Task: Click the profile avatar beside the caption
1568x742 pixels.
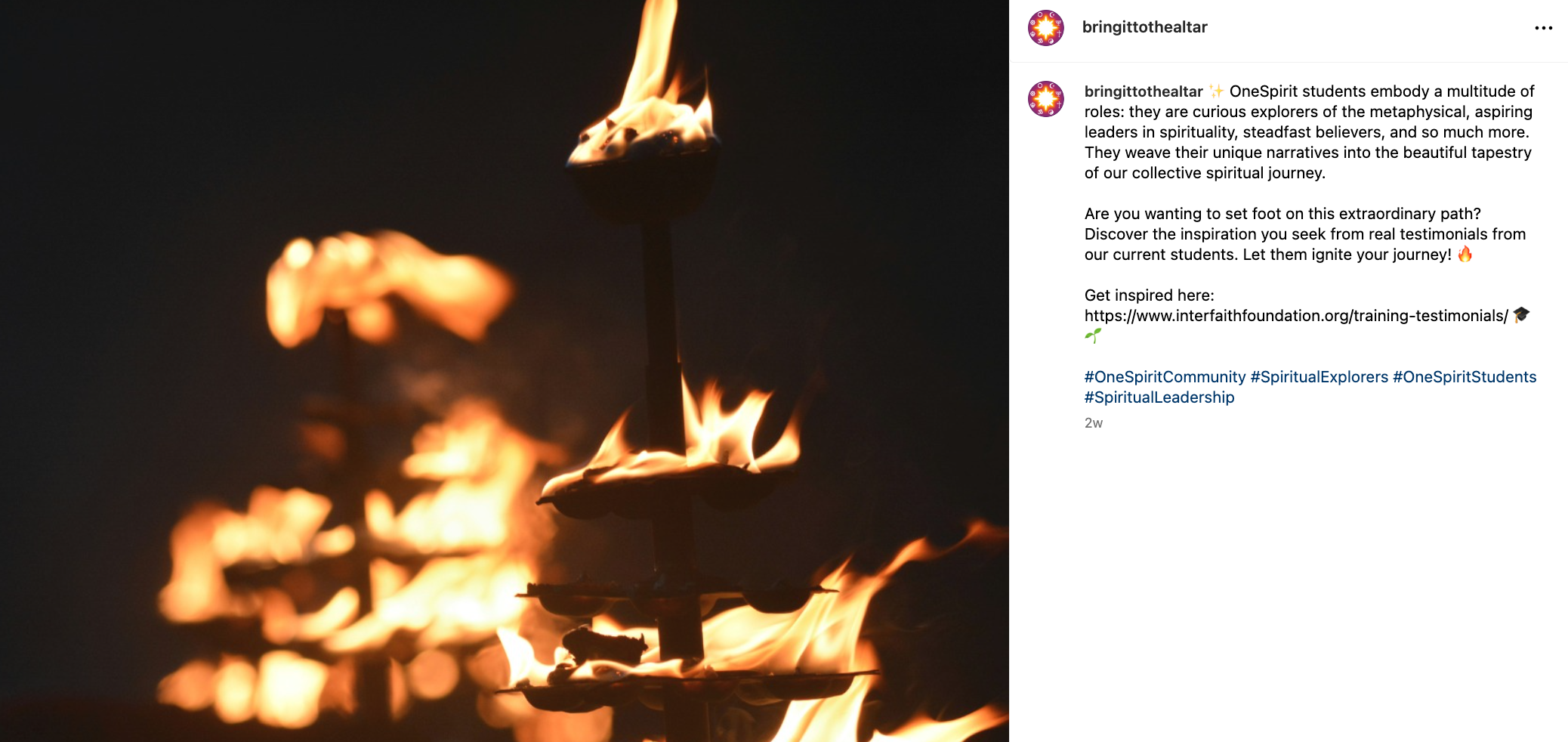Action: pyautogui.click(x=1046, y=99)
